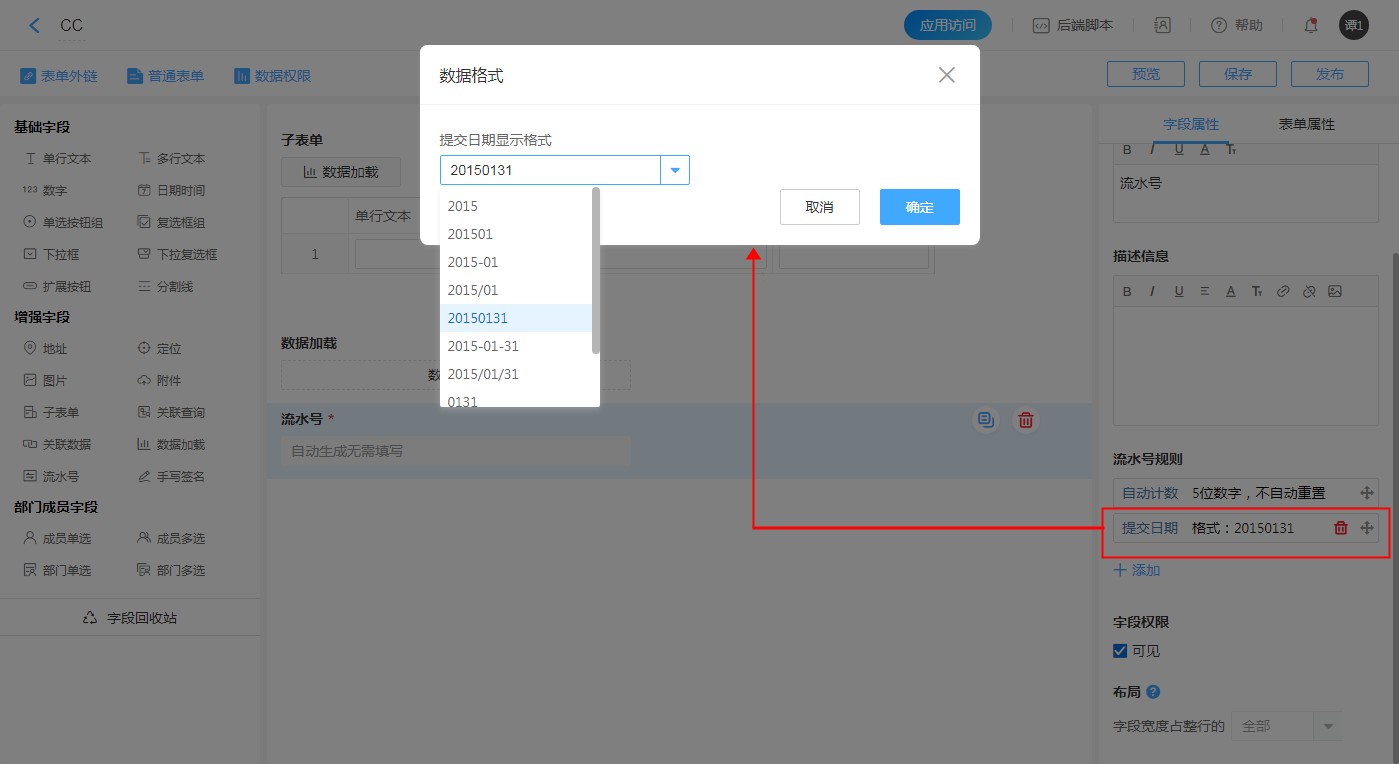1399x764 pixels.
Task: Click the 确定 button in dialog
Action: (919, 207)
